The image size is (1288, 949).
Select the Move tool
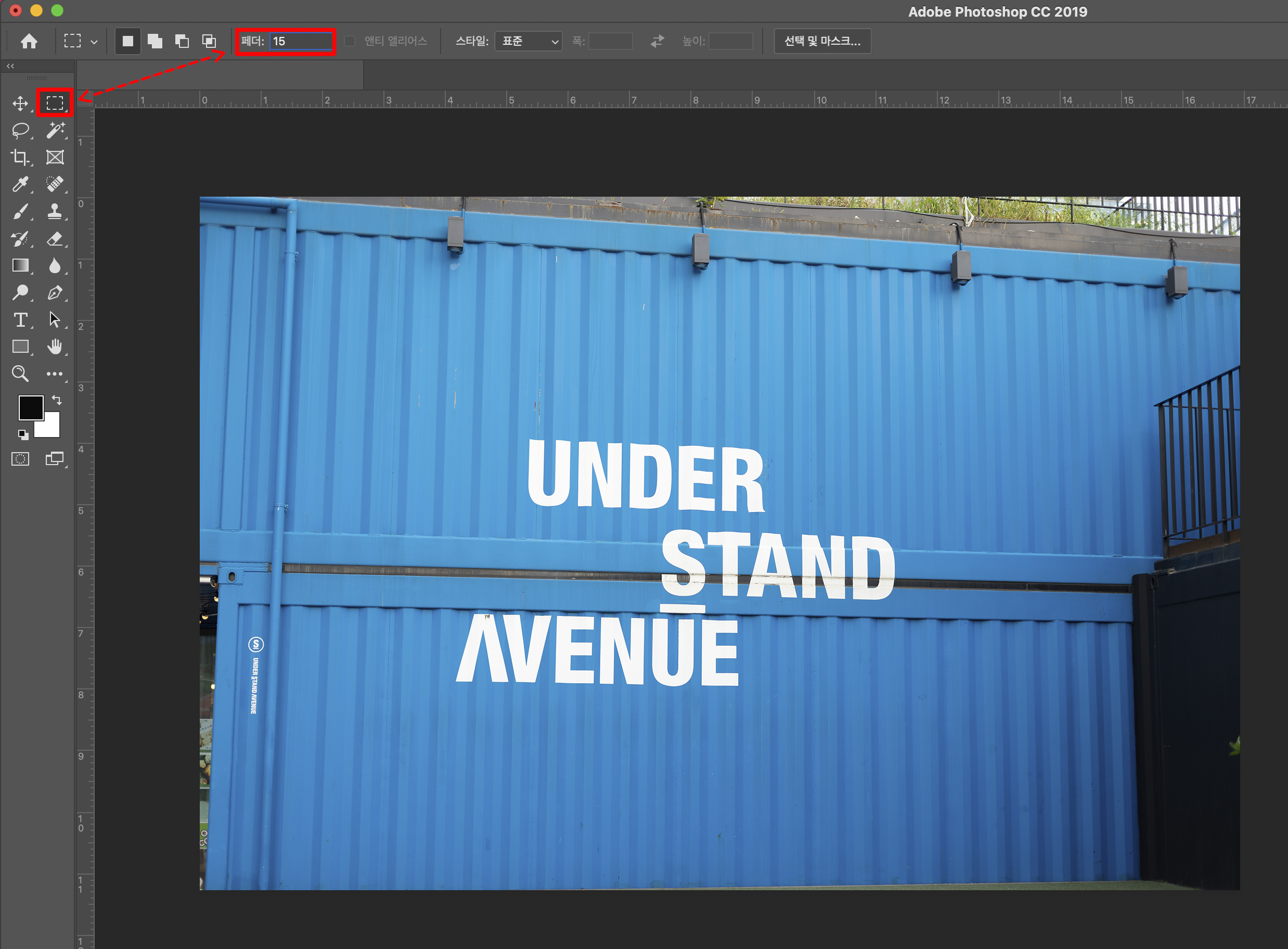point(20,104)
